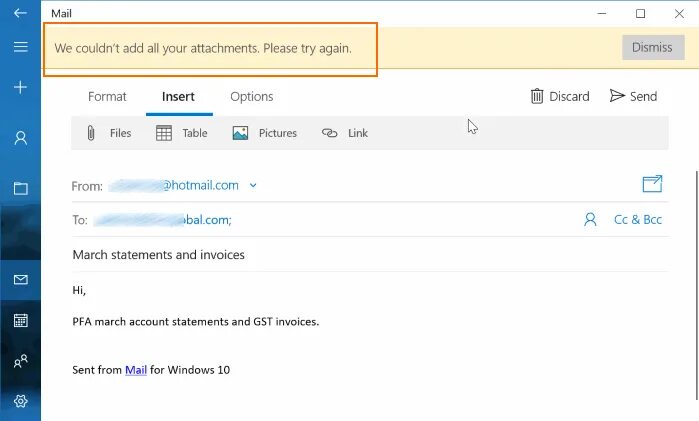The width and height of the screenshot is (699, 421).
Task: Attach files using the Files paperclip
Action: [109, 133]
